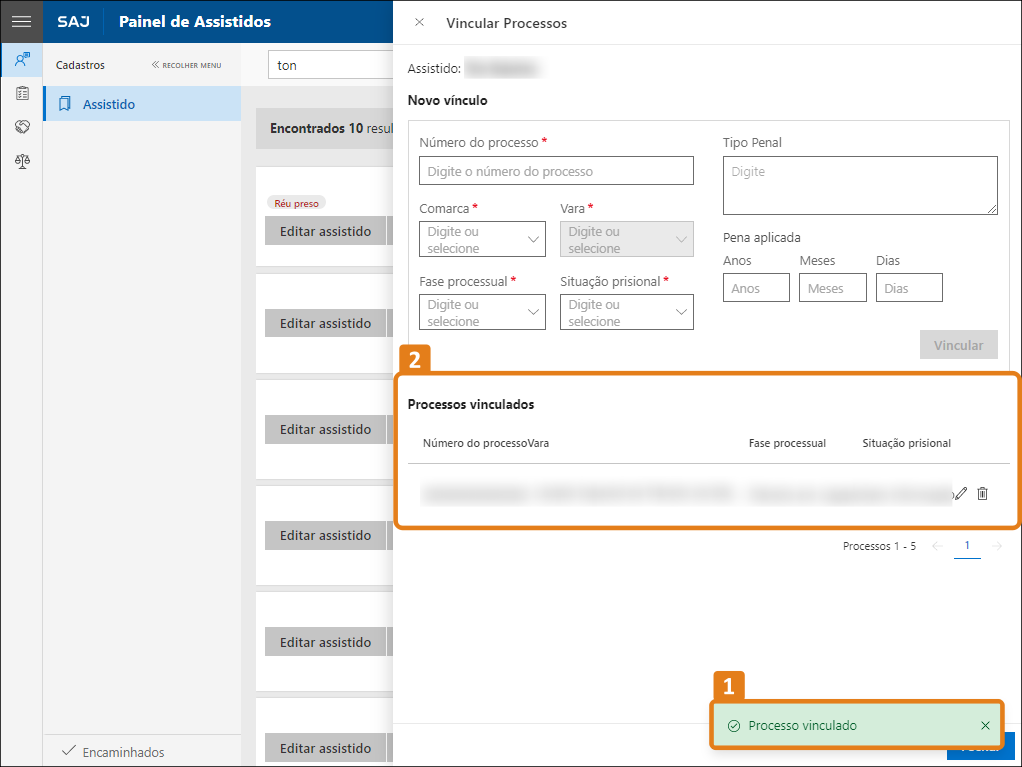Select the person registry sidebar icon

coord(22,60)
